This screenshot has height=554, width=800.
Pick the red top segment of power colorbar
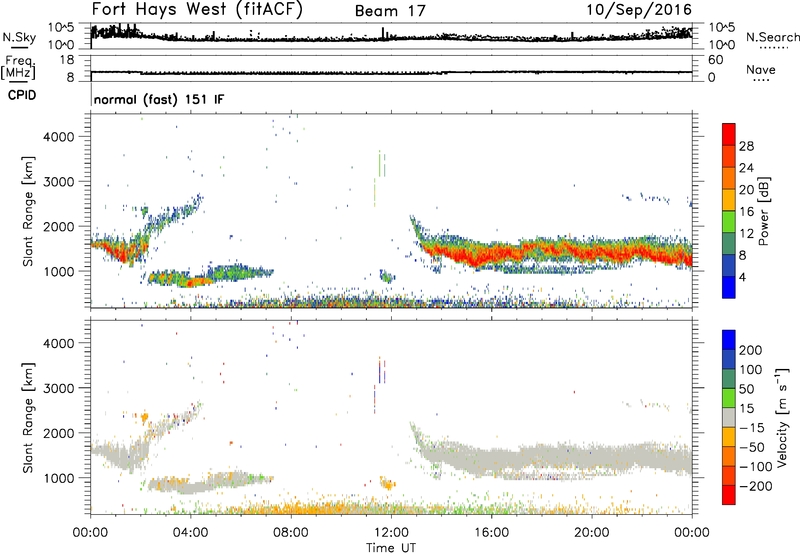(x=729, y=135)
